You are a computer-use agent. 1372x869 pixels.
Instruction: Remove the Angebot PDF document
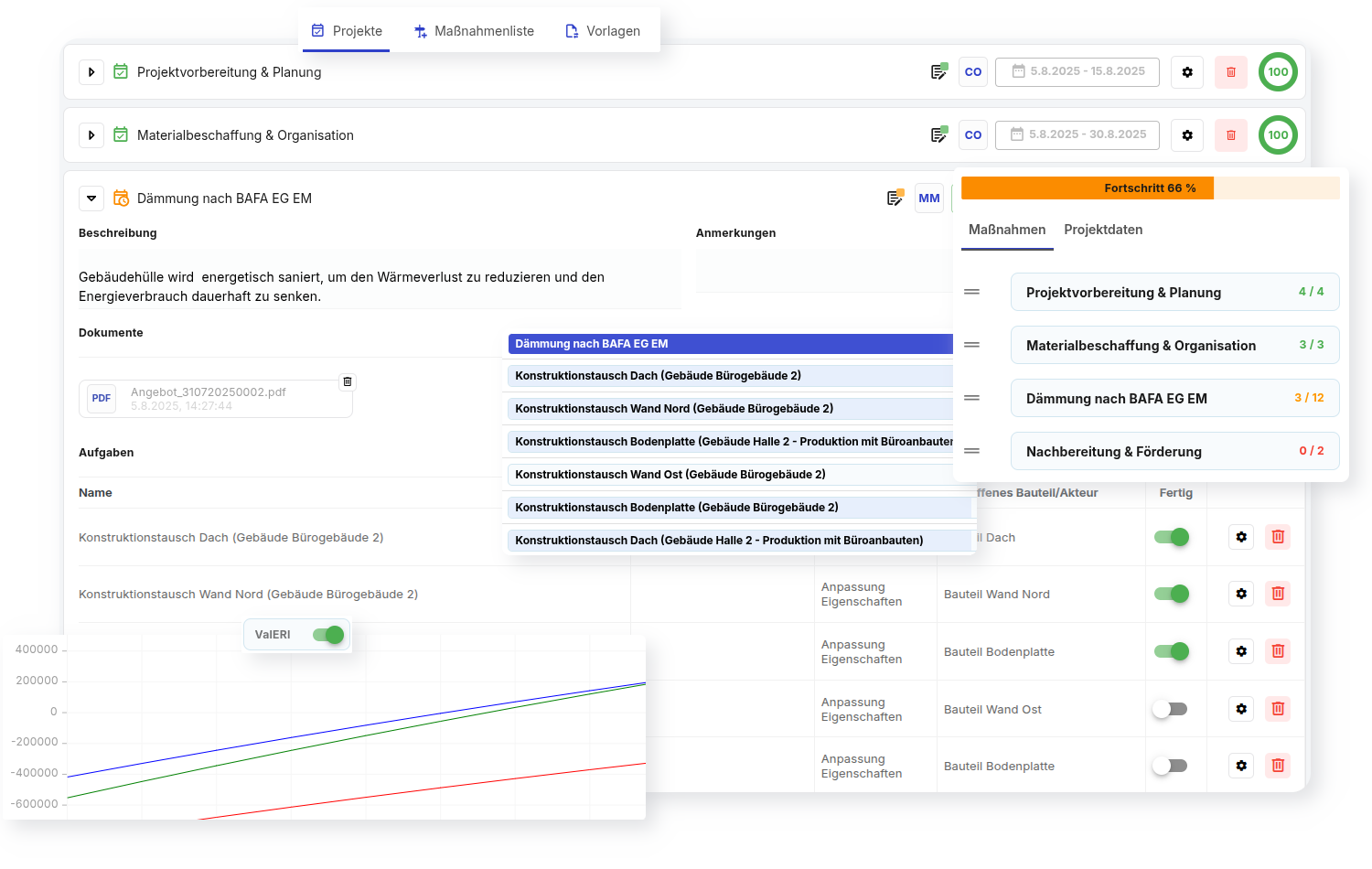tap(347, 381)
